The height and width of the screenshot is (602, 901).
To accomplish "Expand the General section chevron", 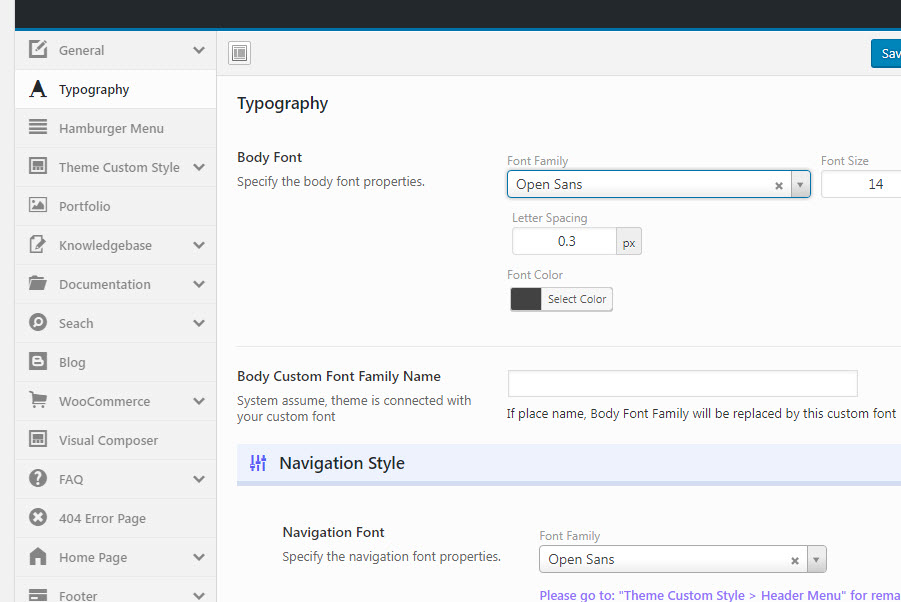I will 199,50.
